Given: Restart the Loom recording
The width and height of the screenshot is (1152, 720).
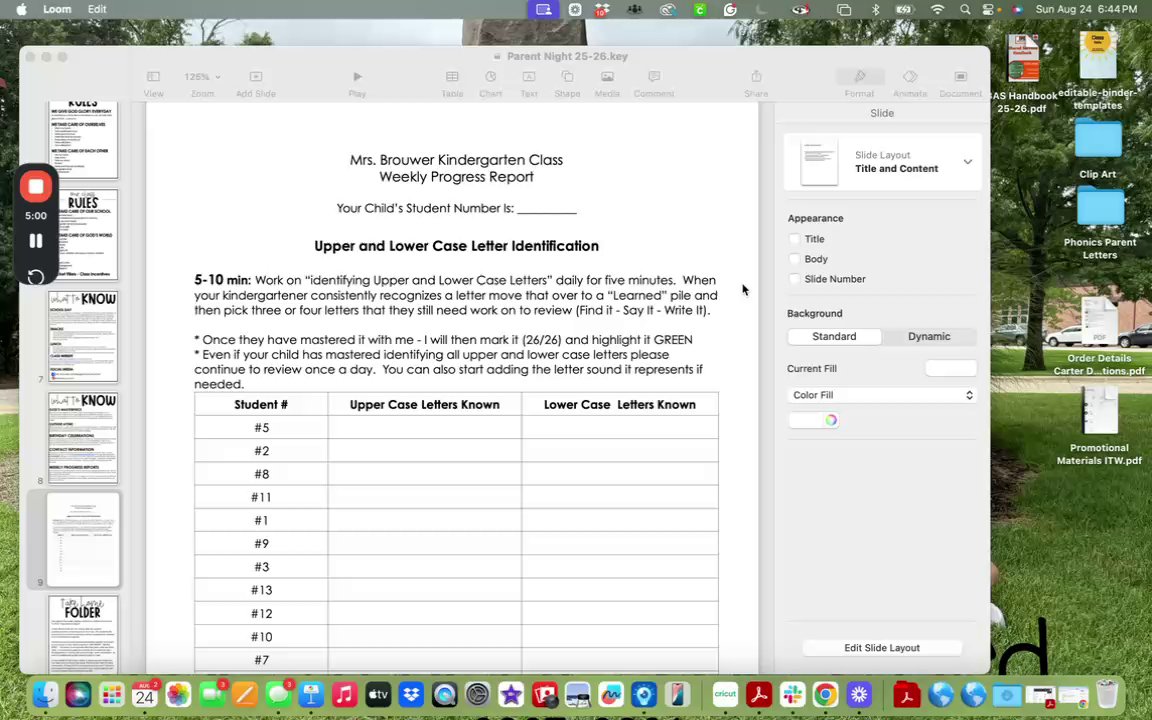Looking at the screenshot, I should [x=35, y=276].
